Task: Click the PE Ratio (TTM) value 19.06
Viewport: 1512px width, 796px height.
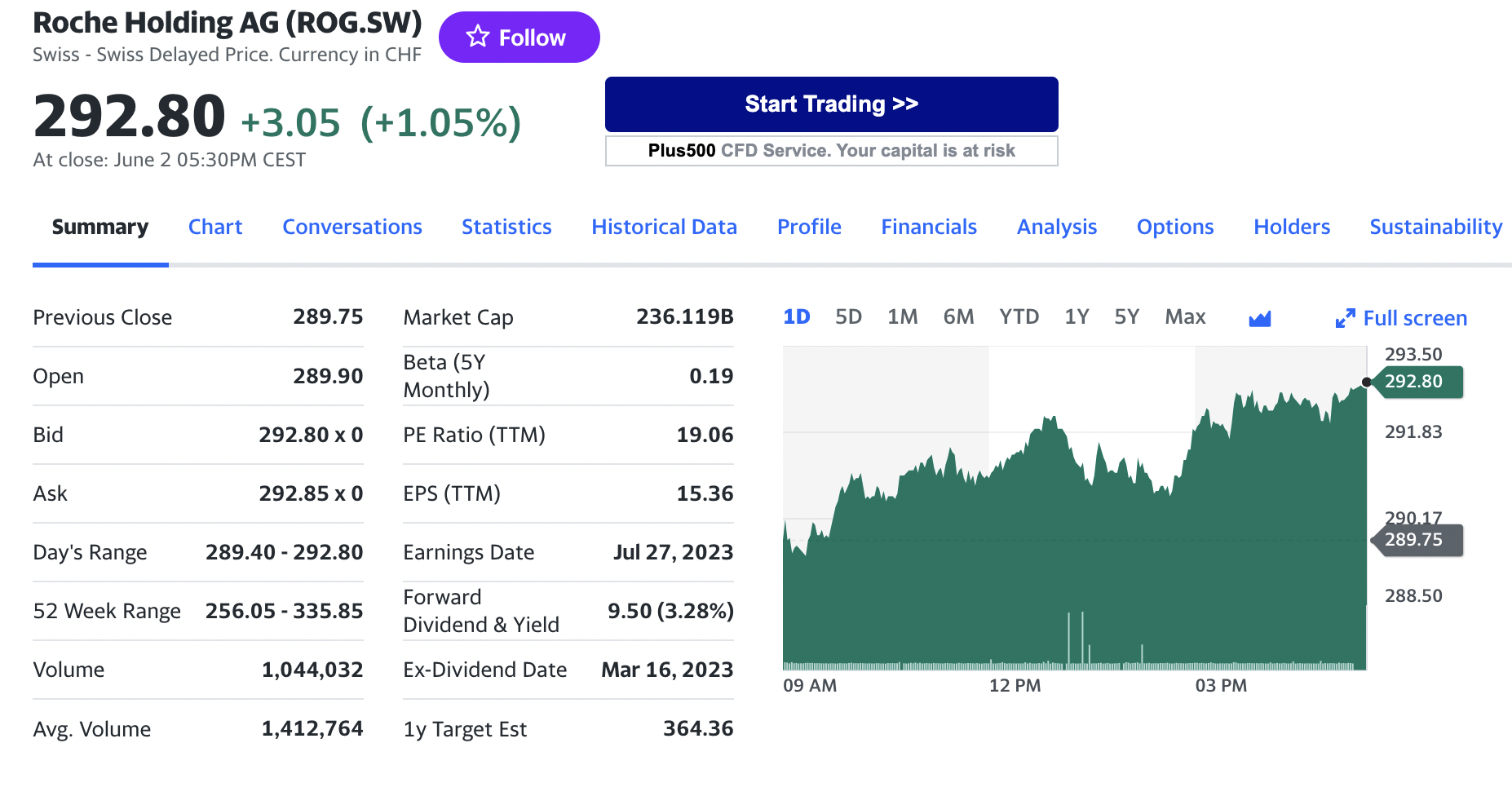Action: 705,435
